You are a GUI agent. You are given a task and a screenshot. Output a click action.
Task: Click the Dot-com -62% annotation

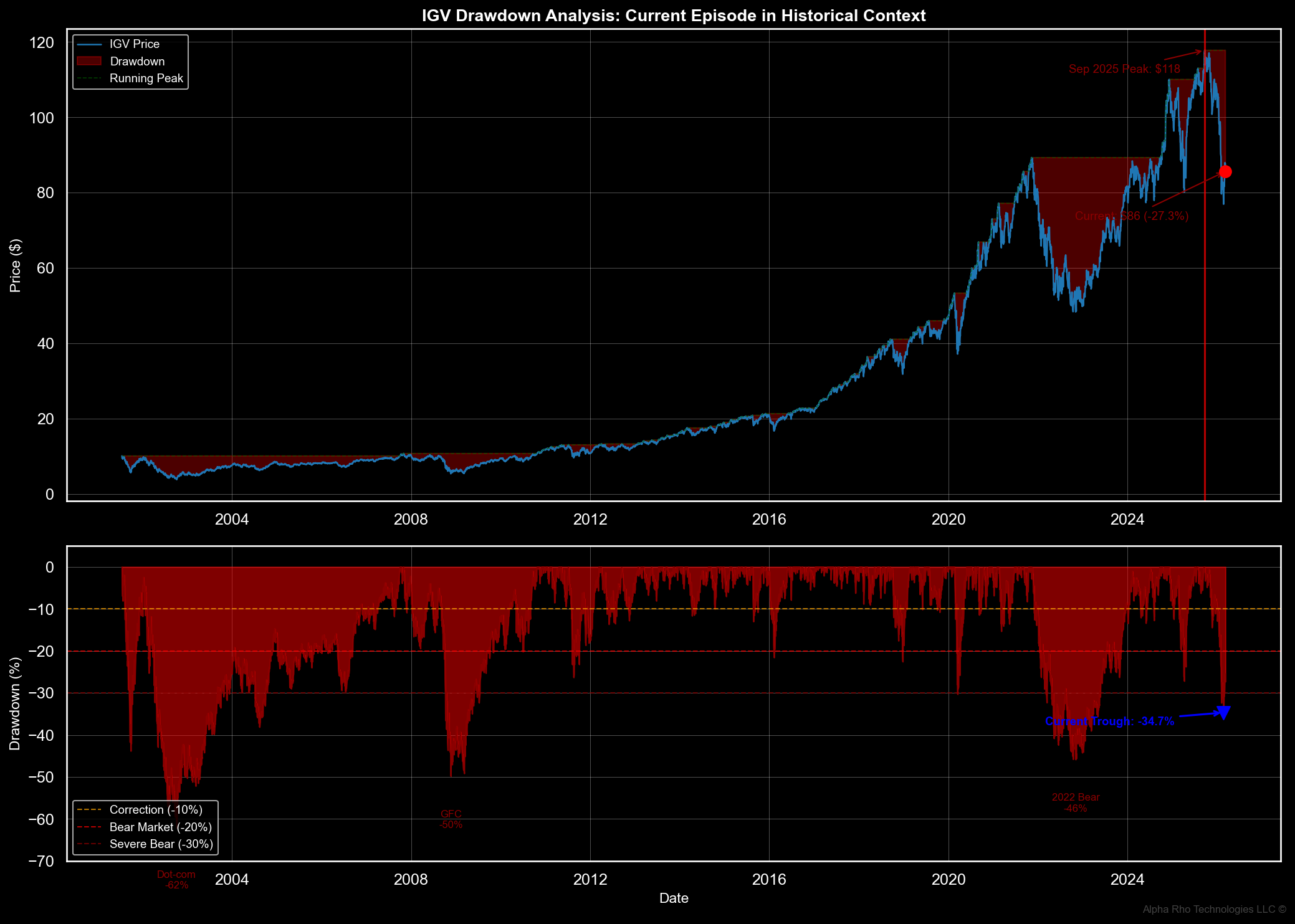tap(176, 880)
